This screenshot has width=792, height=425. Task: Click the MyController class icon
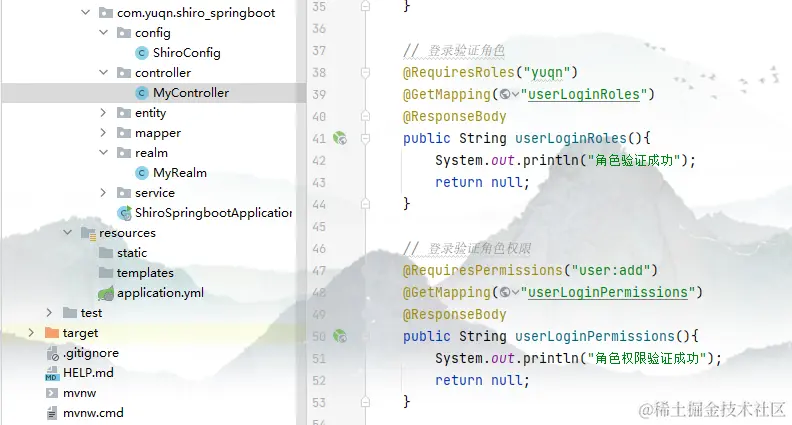click(x=142, y=92)
